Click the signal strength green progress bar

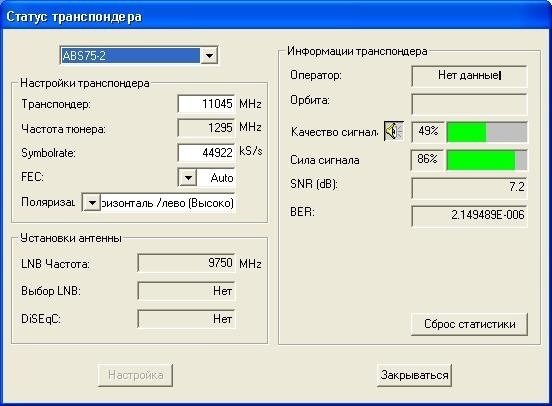point(487,160)
